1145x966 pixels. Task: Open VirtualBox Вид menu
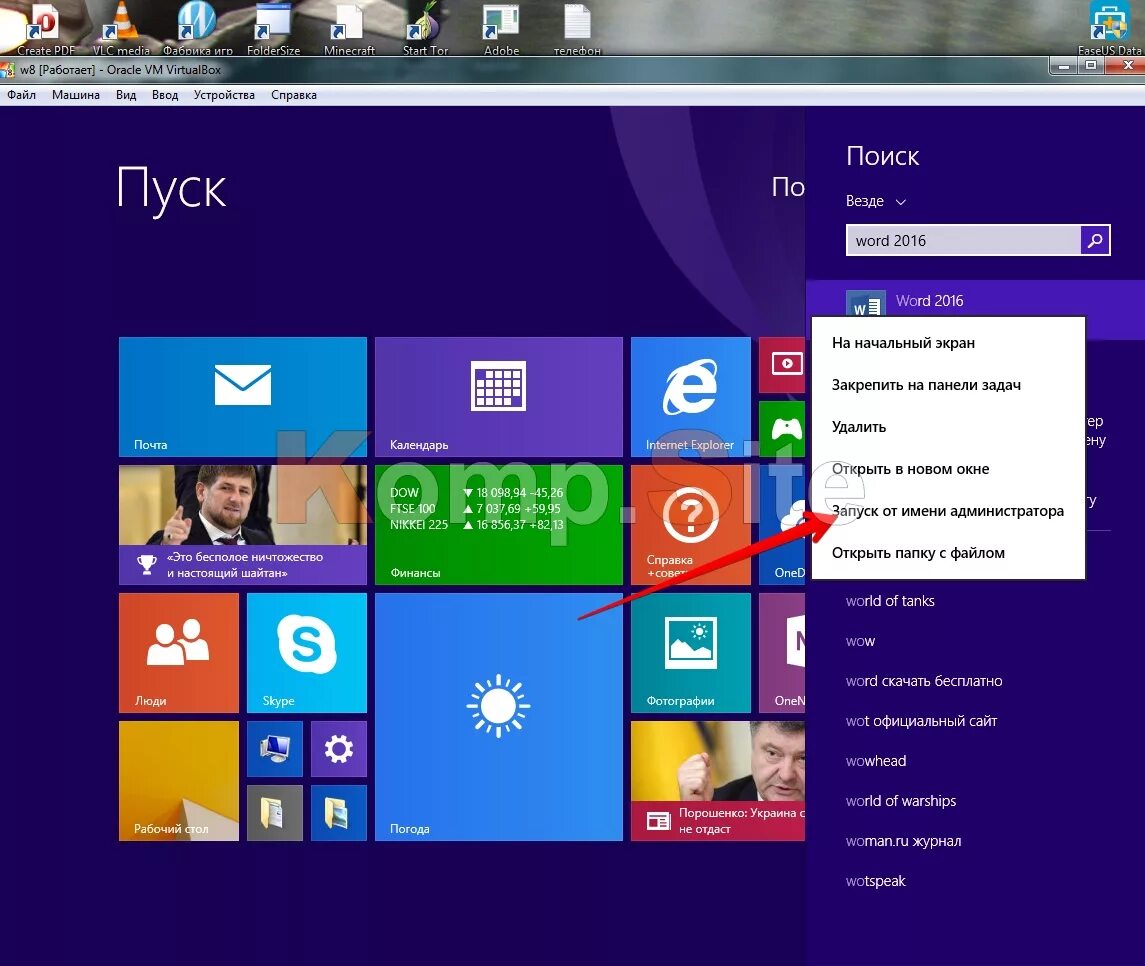(x=126, y=95)
